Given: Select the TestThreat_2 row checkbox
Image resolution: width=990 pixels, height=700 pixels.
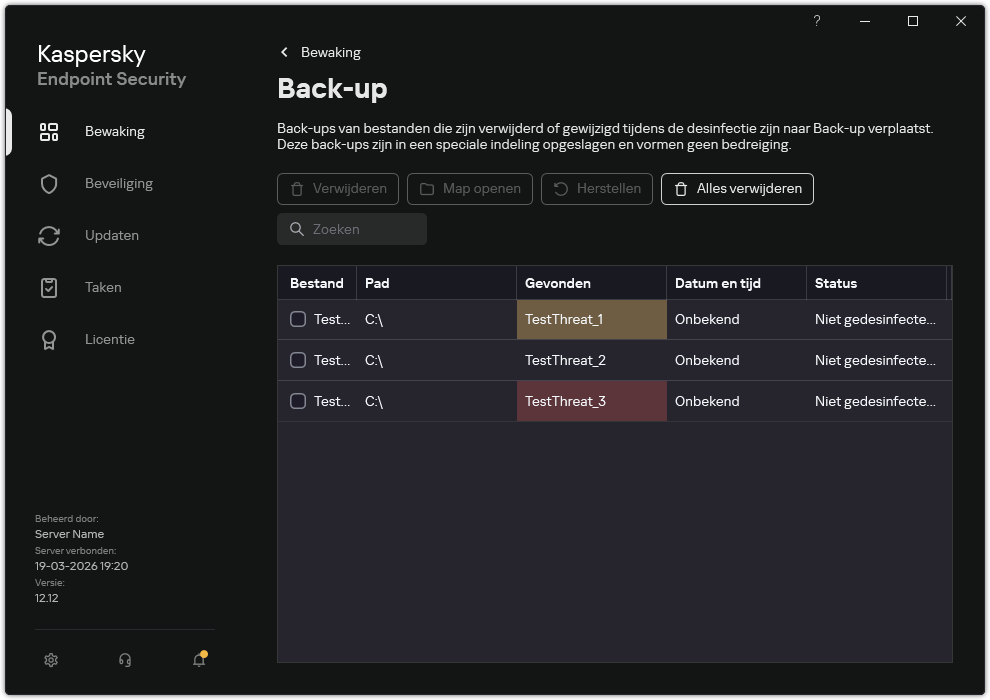Looking at the screenshot, I should coord(296,360).
